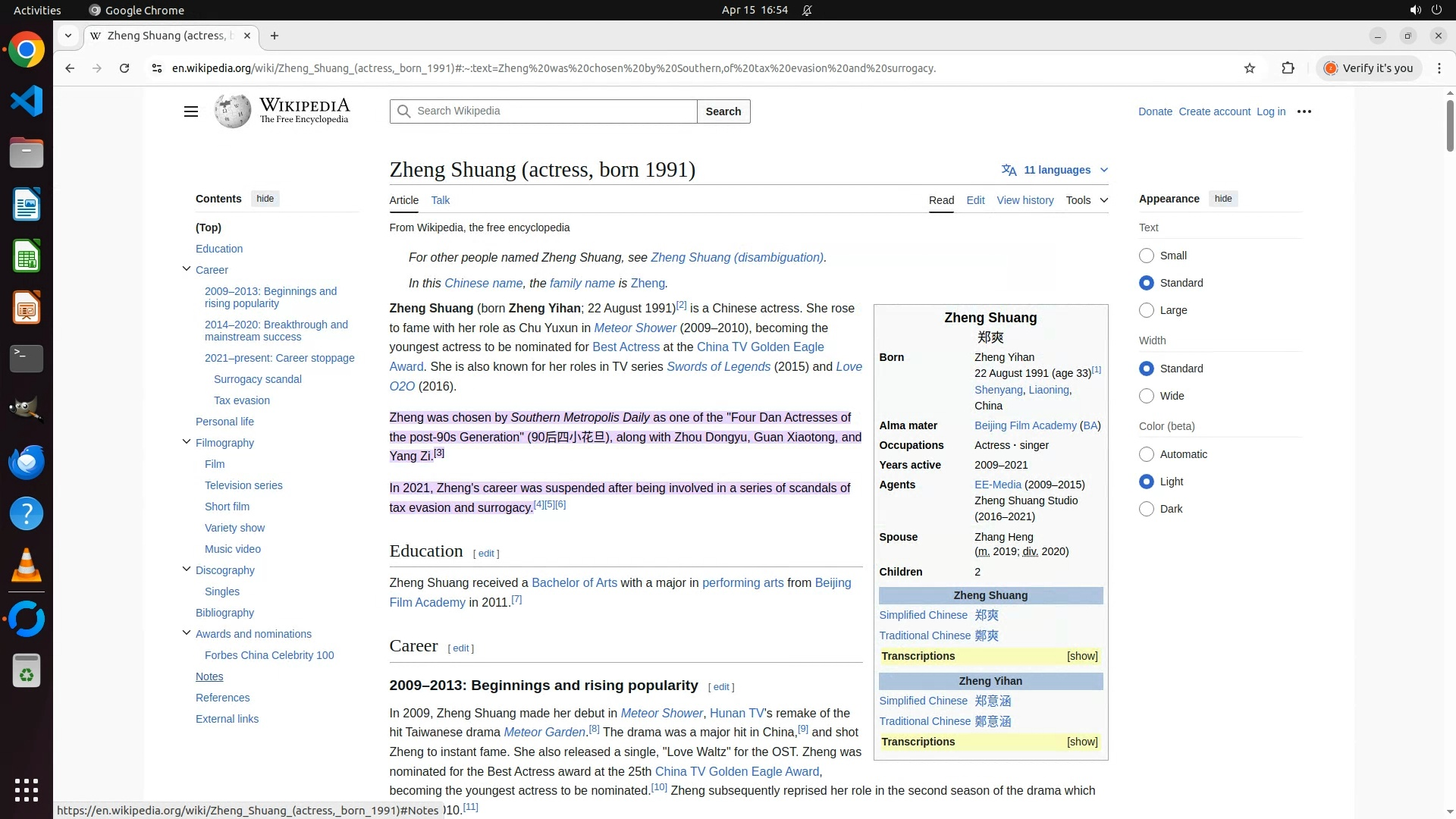Expand the Tools dropdown menu
Viewport: 1456px width, 819px height.
(x=1086, y=200)
